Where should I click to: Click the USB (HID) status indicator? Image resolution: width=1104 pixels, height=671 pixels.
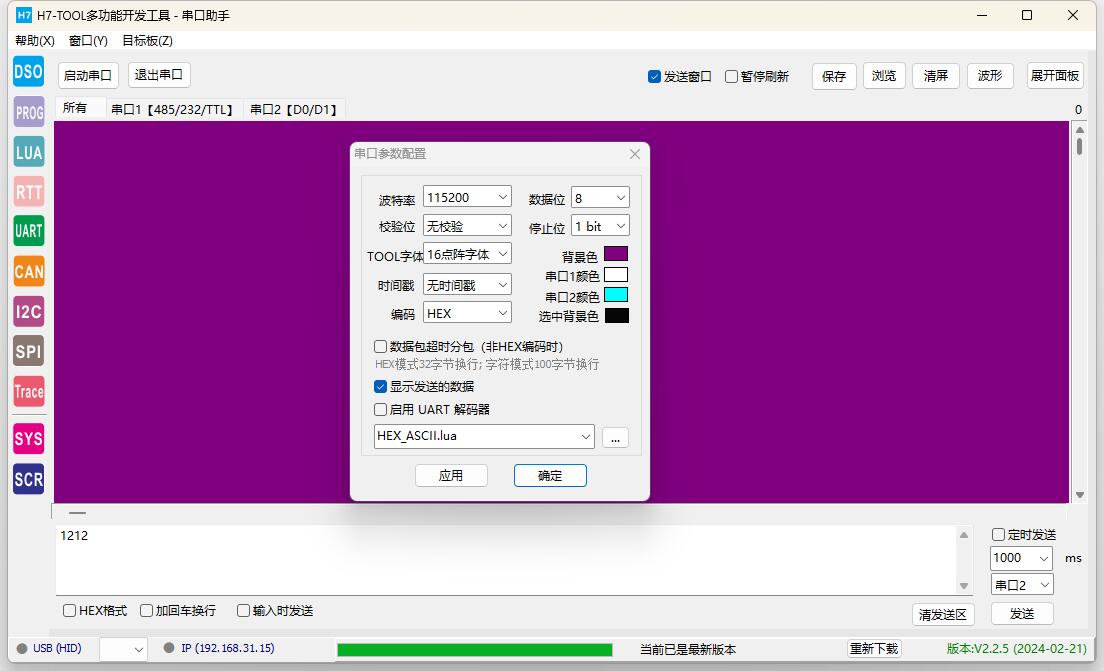(x=49, y=648)
